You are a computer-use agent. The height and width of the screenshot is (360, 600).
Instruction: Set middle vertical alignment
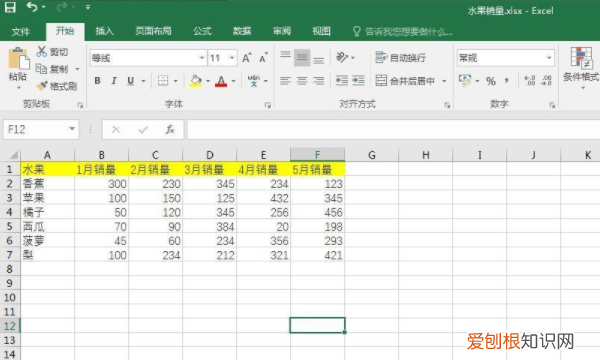point(302,58)
